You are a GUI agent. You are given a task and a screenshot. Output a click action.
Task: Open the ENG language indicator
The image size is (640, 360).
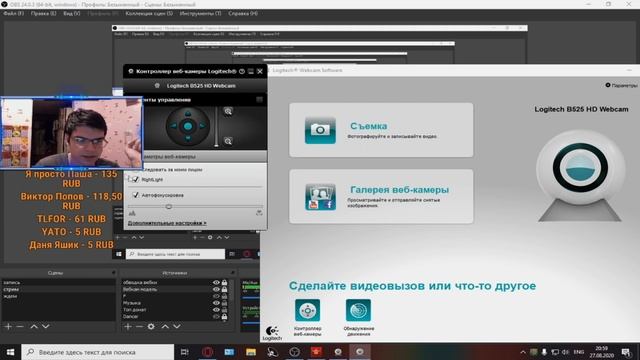pos(579,352)
